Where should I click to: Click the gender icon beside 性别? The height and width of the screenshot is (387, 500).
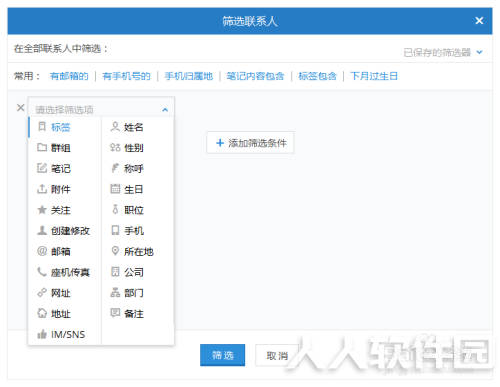pyautogui.click(x=115, y=147)
